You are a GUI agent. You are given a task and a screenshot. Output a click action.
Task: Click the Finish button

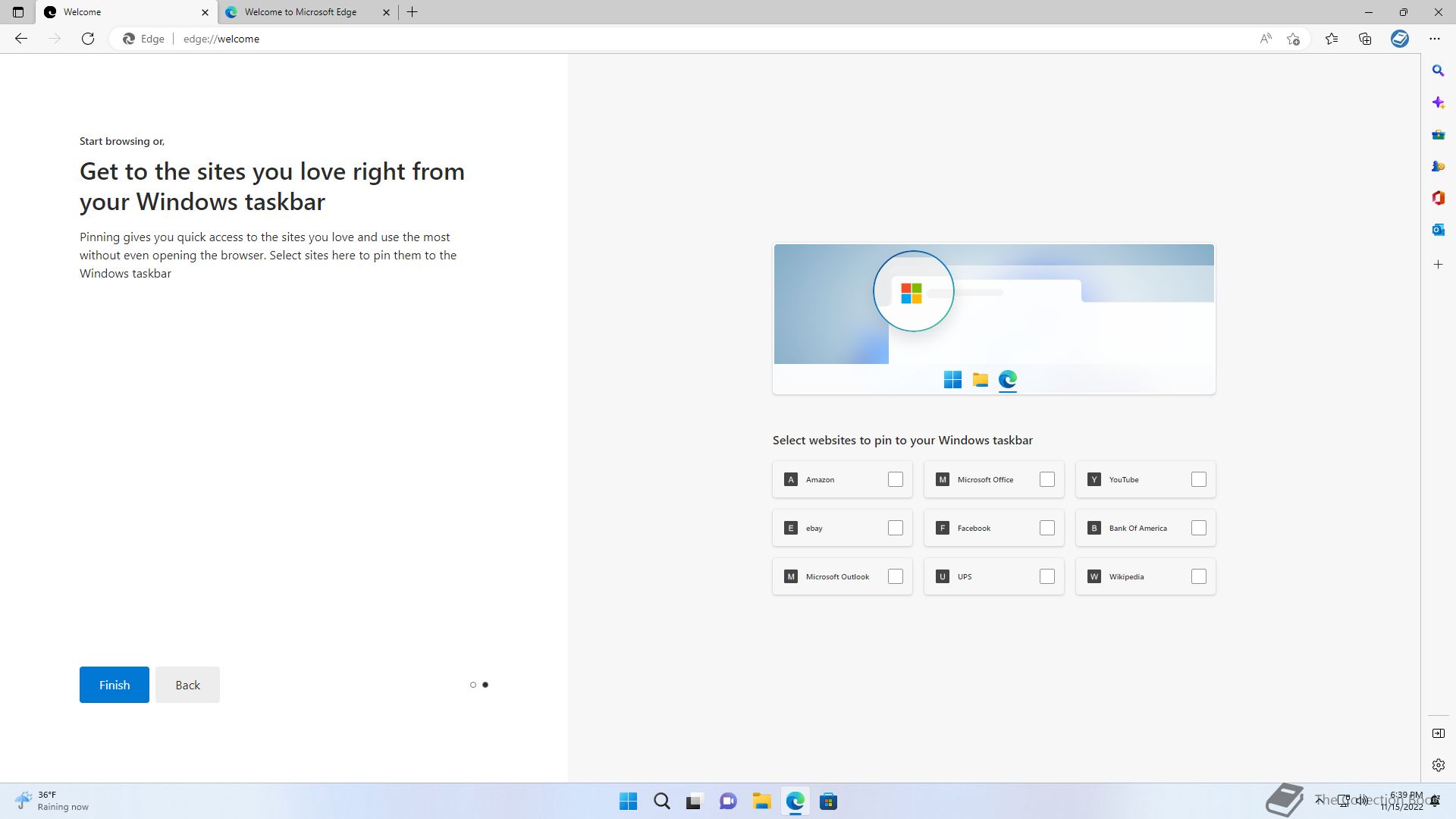pyautogui.click(x=115, y=685)
